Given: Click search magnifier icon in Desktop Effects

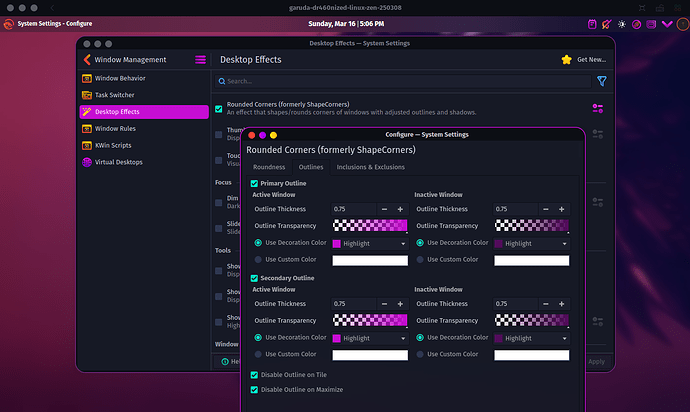Looking at the screenshot, I should click(x=222, y=81).
